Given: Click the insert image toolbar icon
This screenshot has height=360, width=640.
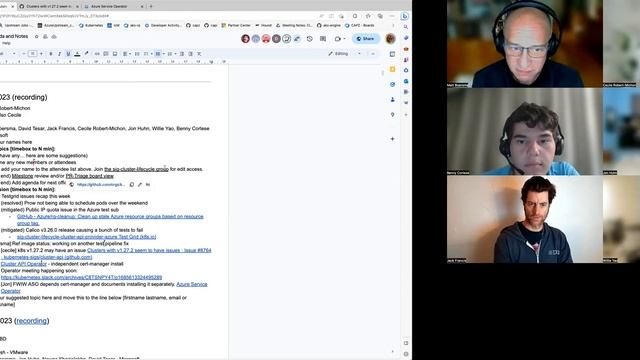Looking at the screenshot, I should (x=115, y=54).
